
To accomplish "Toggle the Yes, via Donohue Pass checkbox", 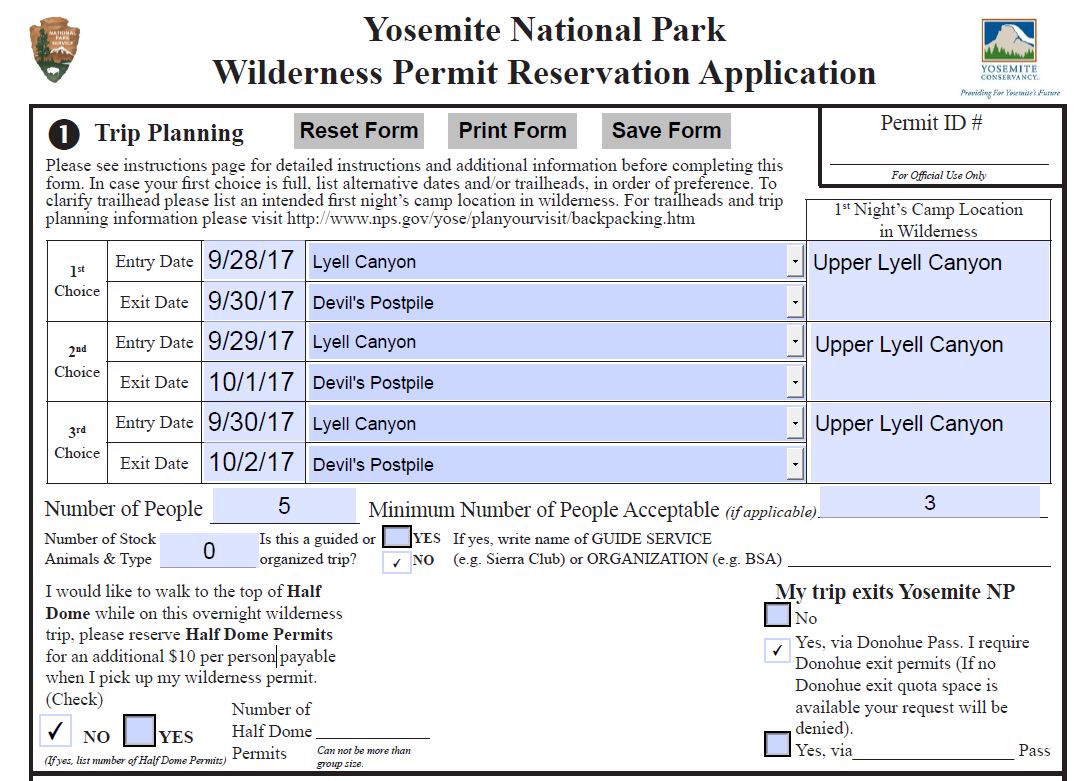I will click(x=777, y=650).
